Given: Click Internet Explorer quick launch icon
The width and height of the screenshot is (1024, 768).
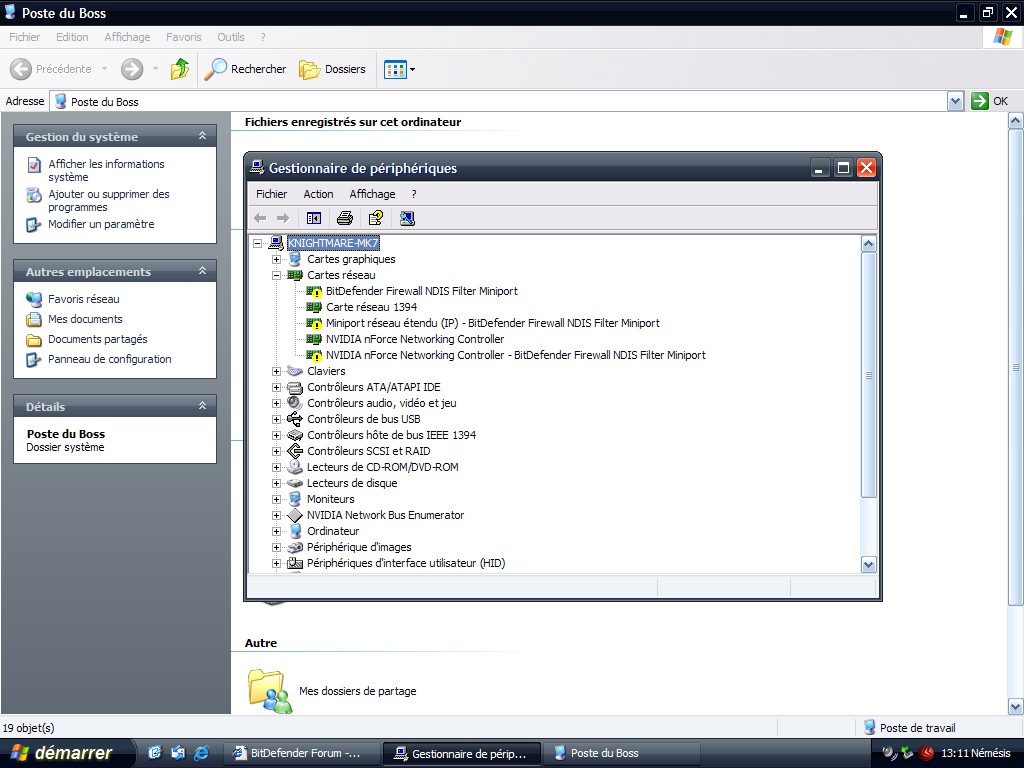Looking at the screenshot, I should (200, 753).
